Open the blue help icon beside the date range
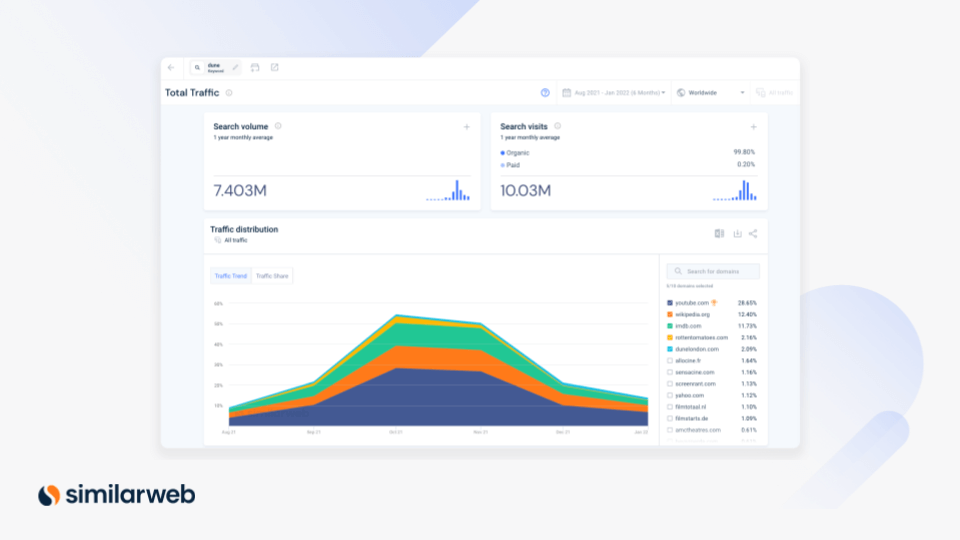This screenshot has width=960, height=540. [x=545, y=93]
